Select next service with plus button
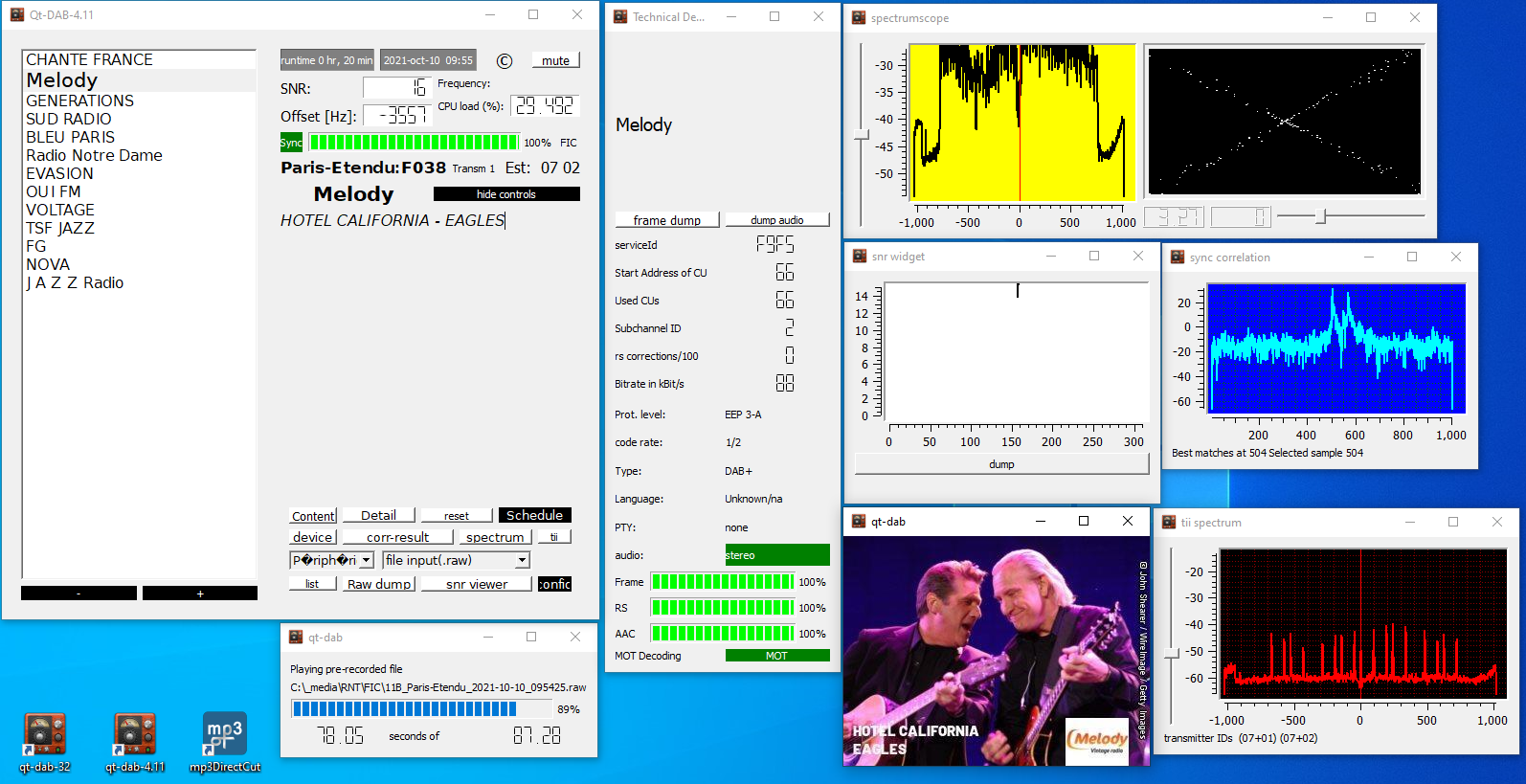This screenshot has height=784, width=1526. pyautogui.click(x=200, y=594)
